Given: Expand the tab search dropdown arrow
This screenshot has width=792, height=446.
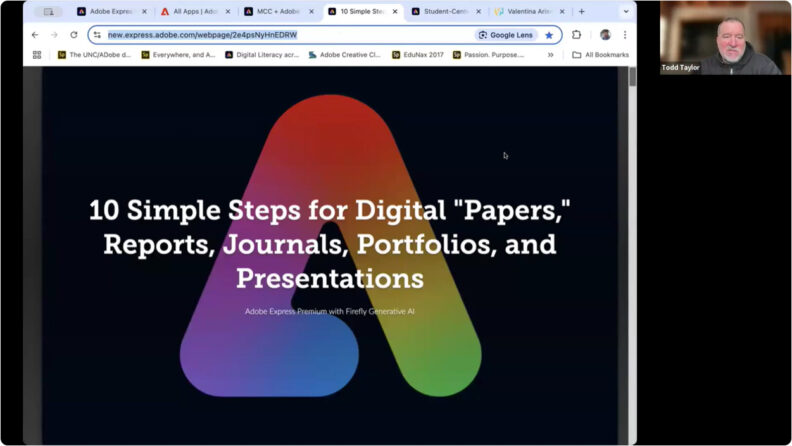Looking at the screenshot, I should tap(626, 11).
